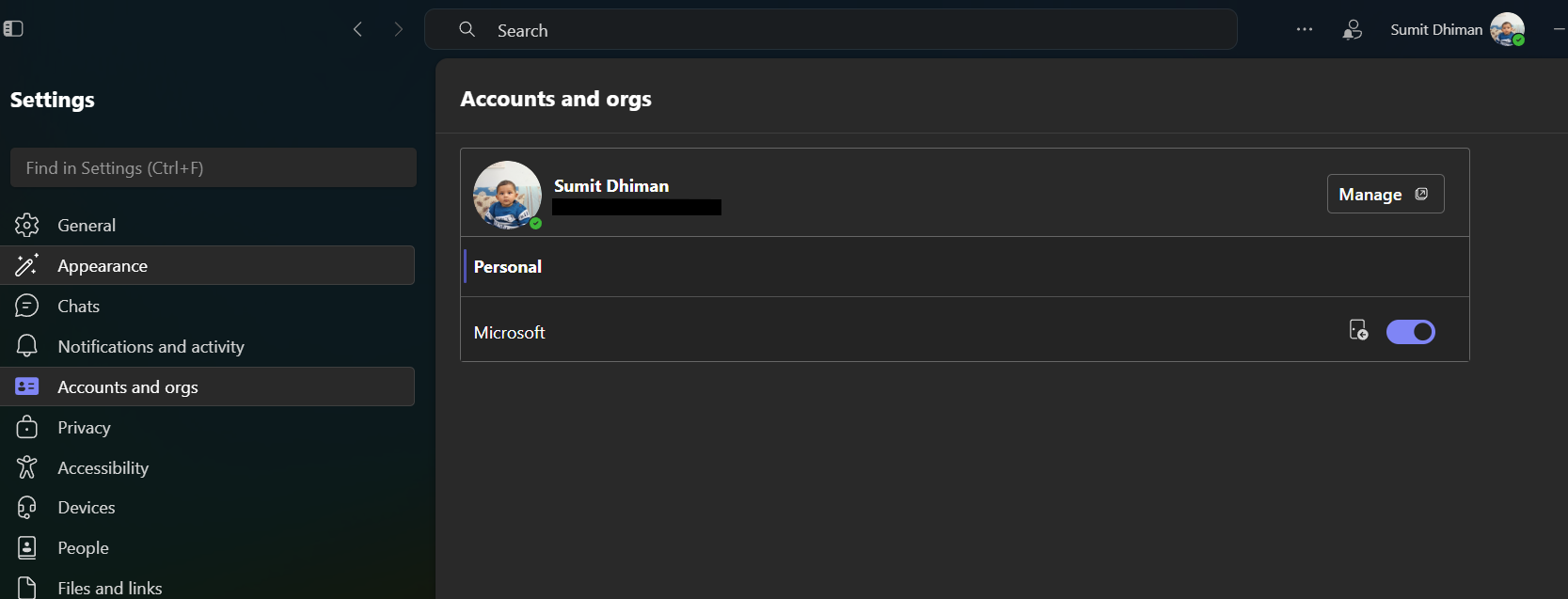1568x599 pixels.
Task: Go back with the left arrow
Action: tap(357, 29)
